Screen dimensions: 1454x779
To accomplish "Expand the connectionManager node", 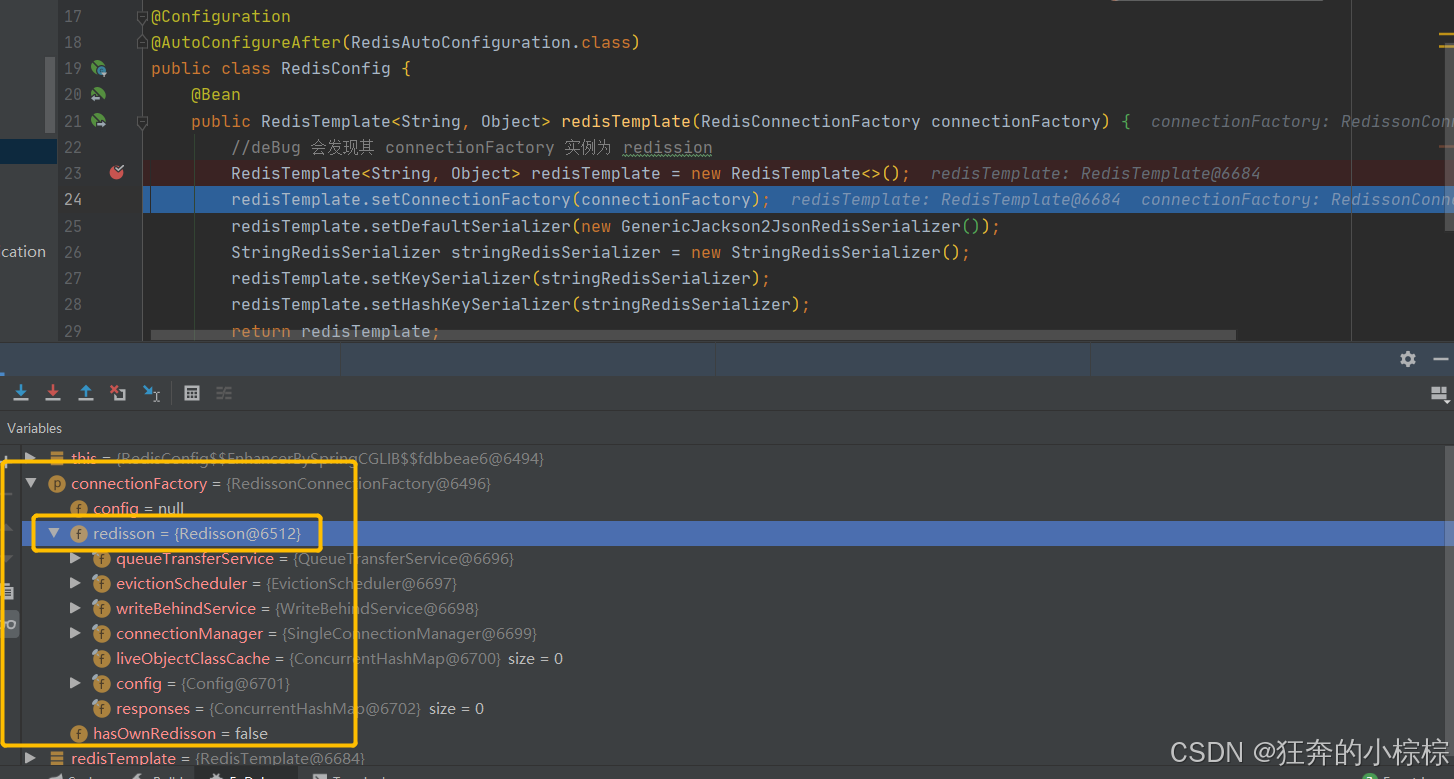I will coord(76,633).
